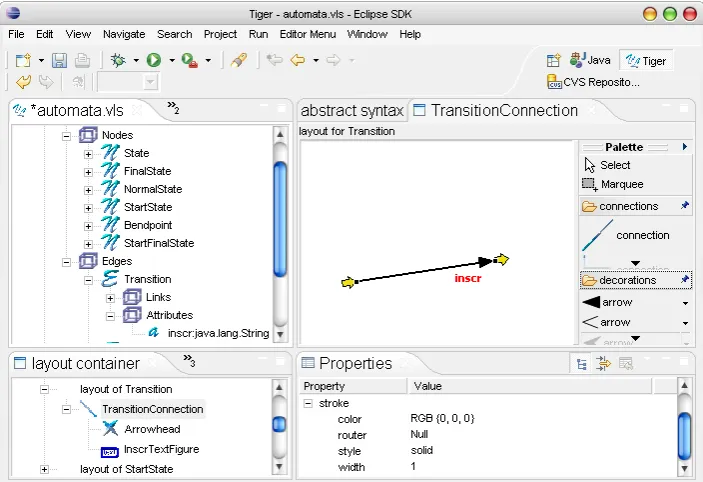Click the flashlight Search icon
Screen dimensions: 703x482
coord(239,60)
